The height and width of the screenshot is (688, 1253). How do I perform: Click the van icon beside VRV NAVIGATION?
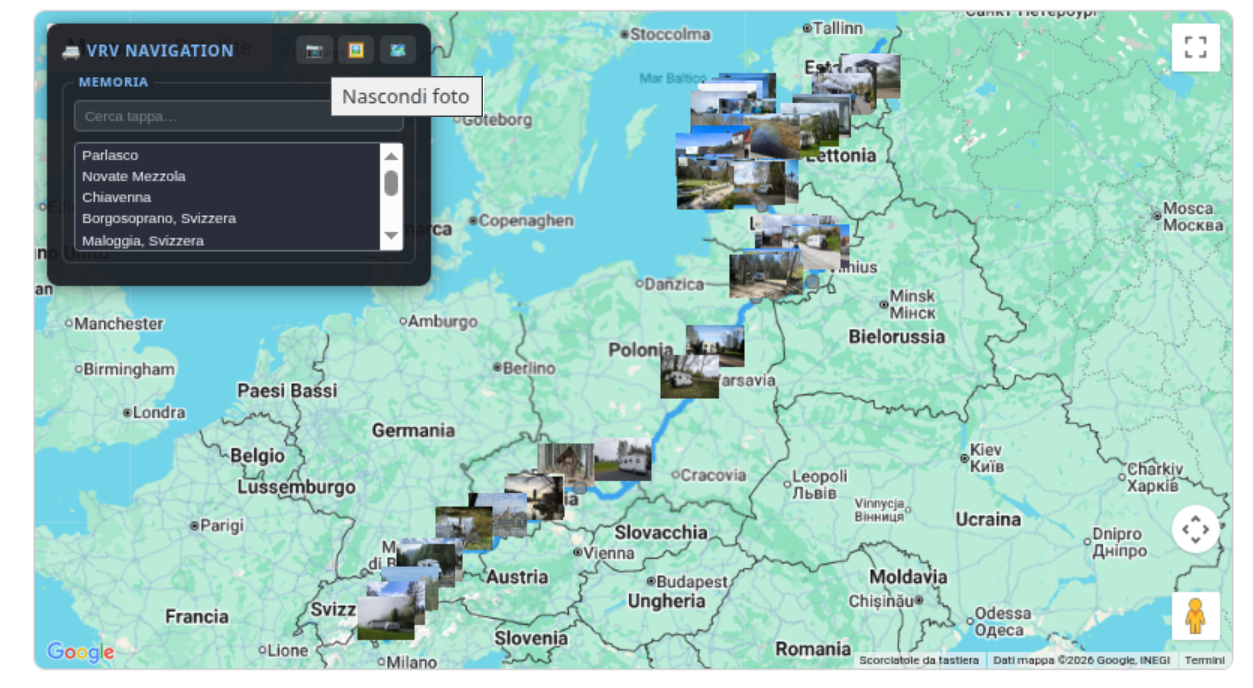70,51
